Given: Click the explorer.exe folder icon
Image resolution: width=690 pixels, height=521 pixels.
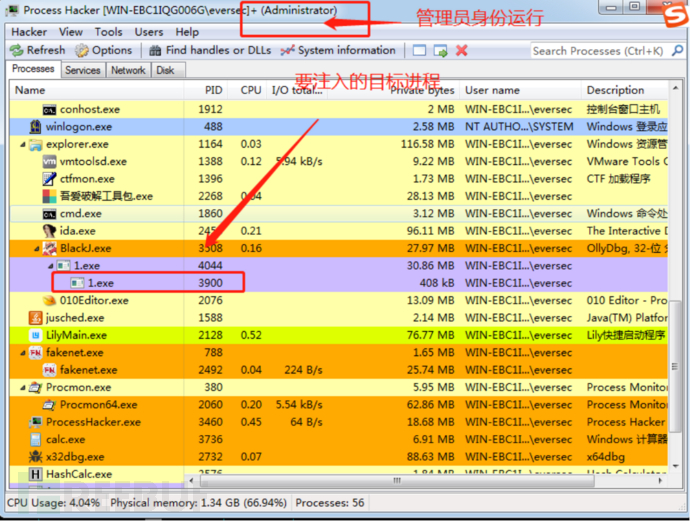Looking at the screenshot, I should pyautogui.click(x=35, y=144).
